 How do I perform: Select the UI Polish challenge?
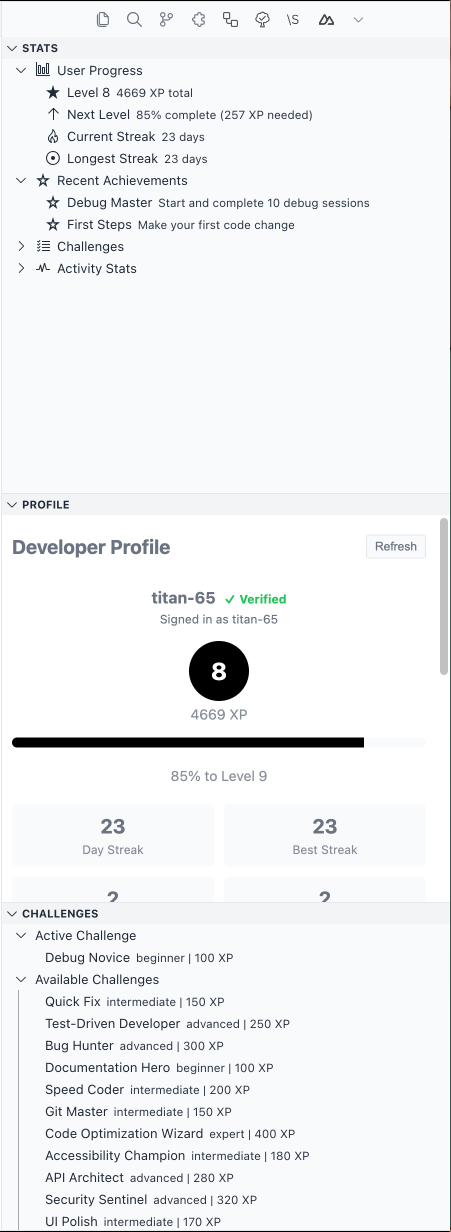[x=225, y=1221]
